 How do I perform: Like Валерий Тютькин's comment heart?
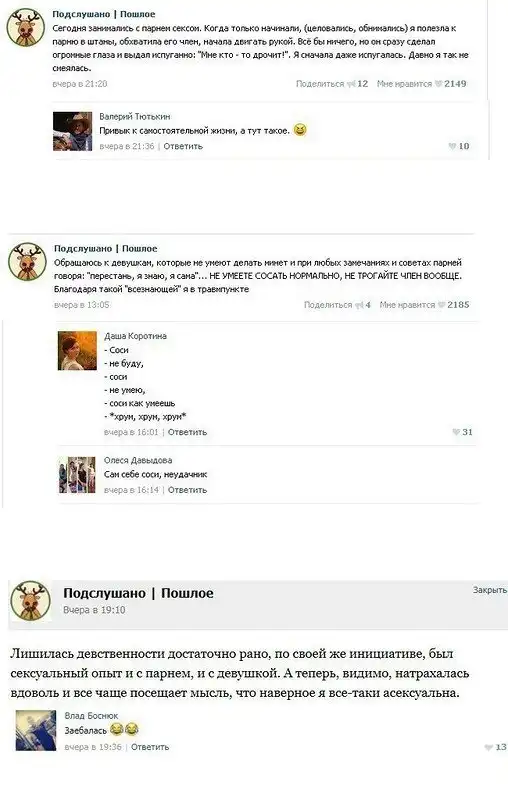(452, 146)
